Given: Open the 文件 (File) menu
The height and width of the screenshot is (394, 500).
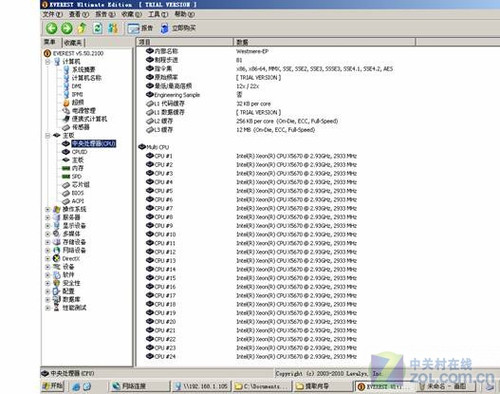Looking at the screenshot, I should pyautogui.click(x=53, y=14).
